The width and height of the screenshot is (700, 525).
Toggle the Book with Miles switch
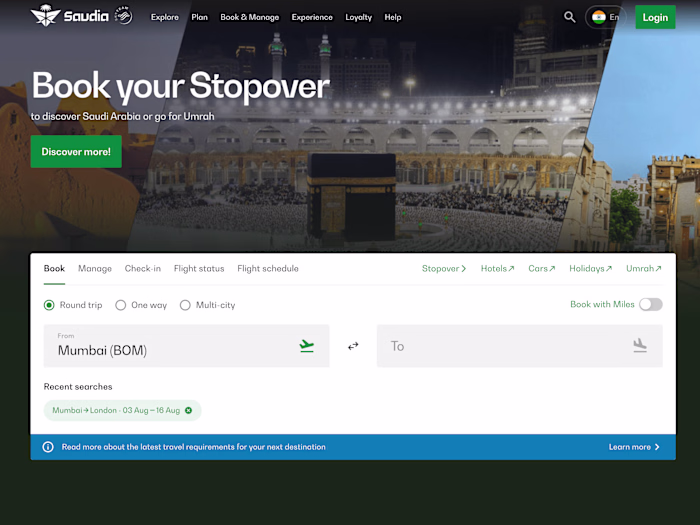tap(650, 304)
